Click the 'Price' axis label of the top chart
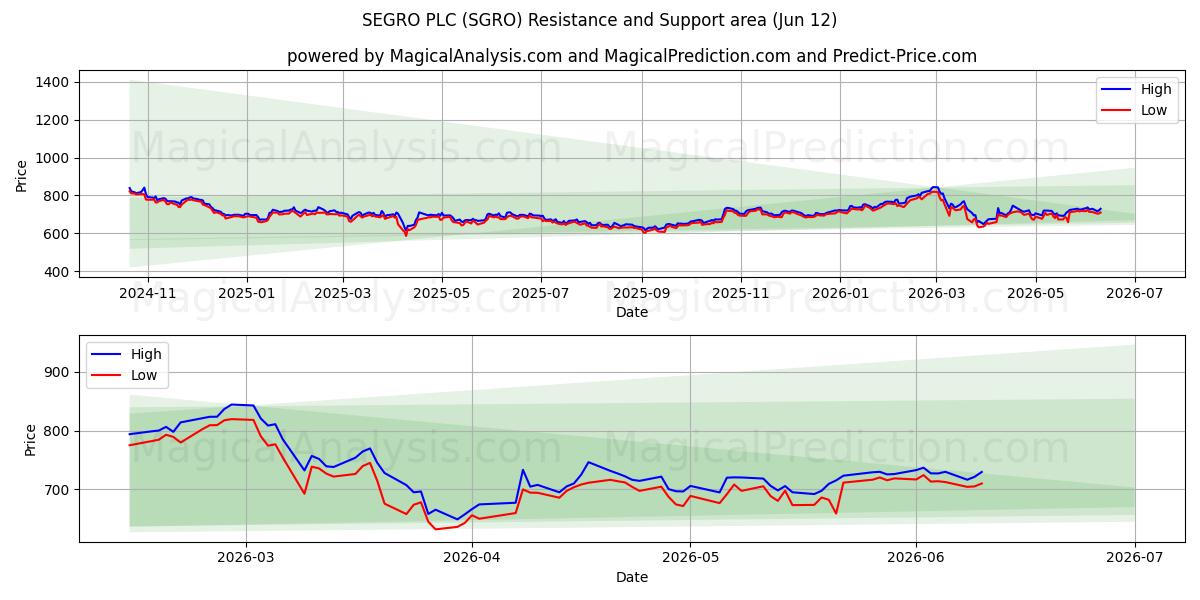This screenshot has height=600, width=1200. coord(22,176)
